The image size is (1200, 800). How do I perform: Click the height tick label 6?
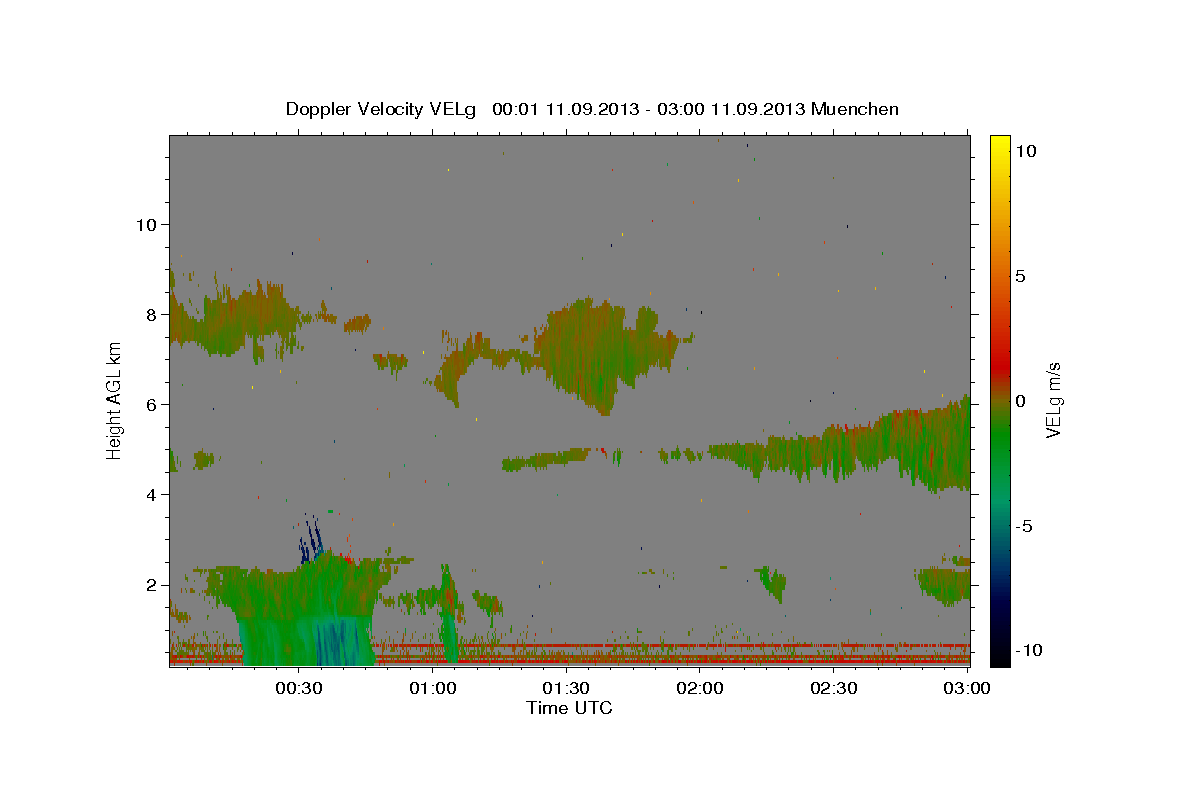pyautogui.click(x=150, y=404)
